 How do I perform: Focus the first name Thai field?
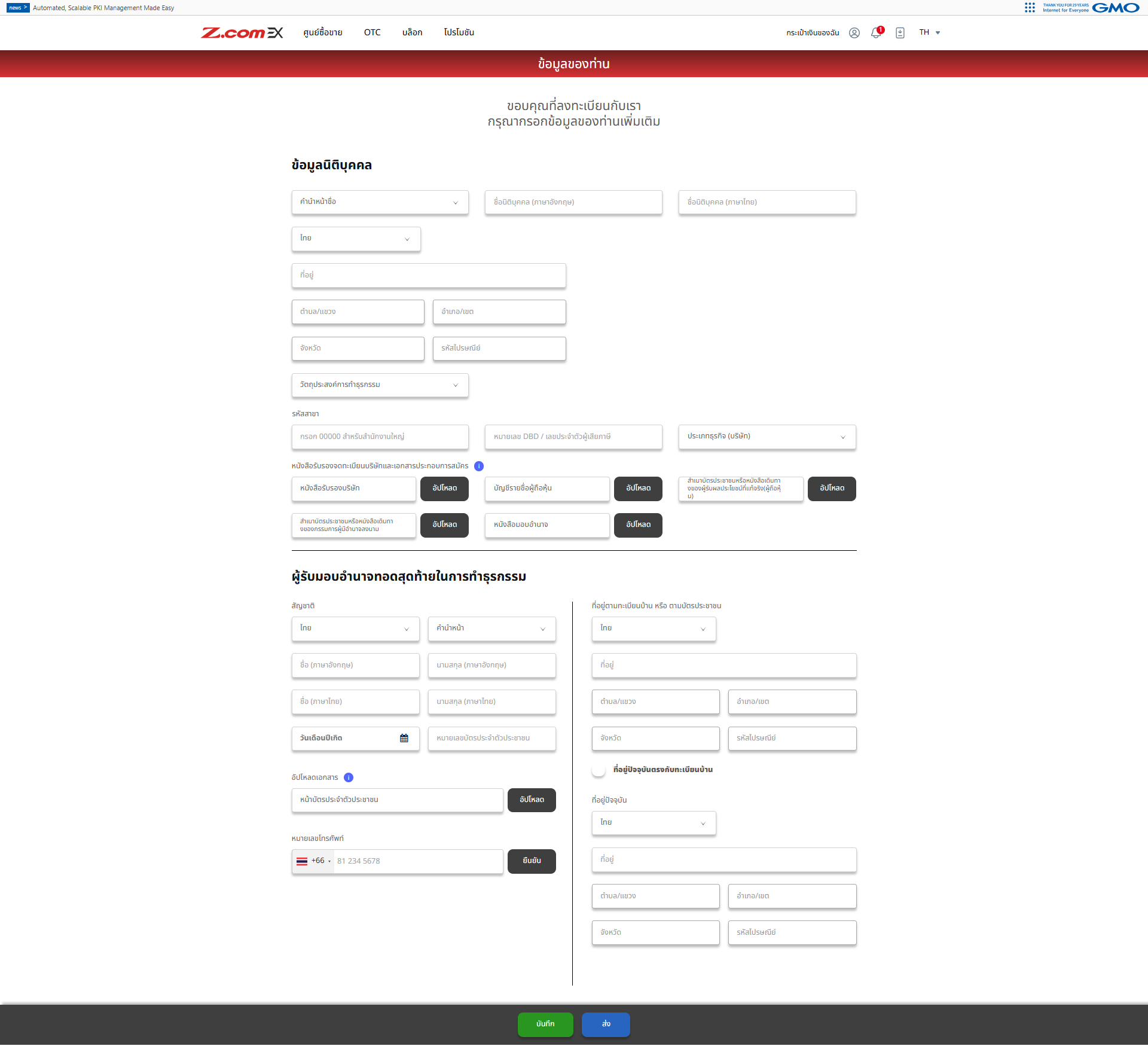pos(356,702)
